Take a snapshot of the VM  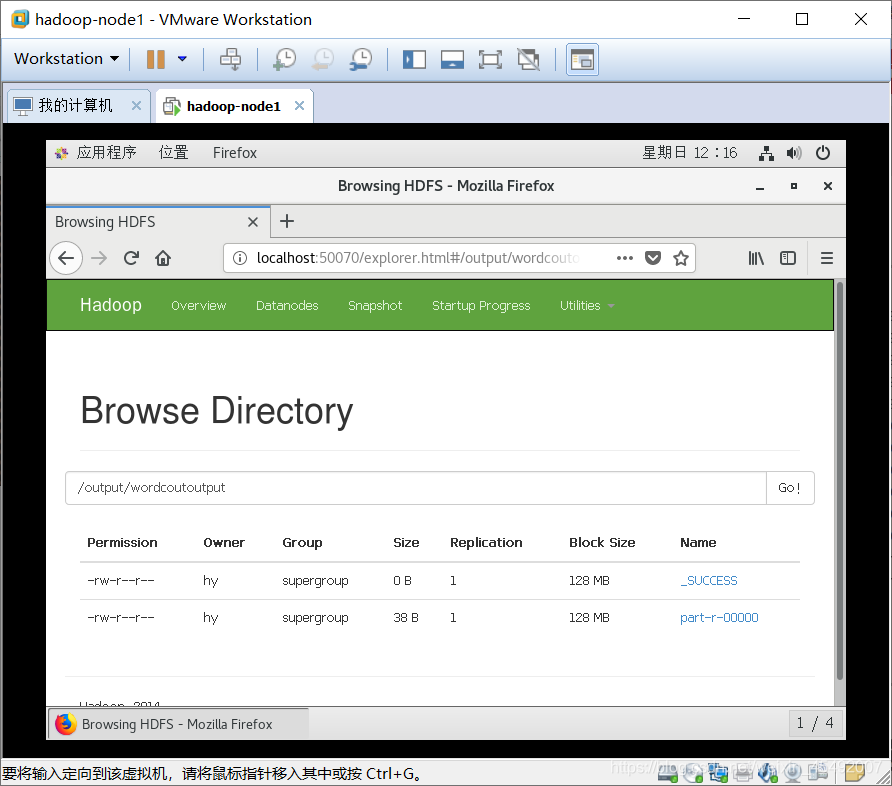tap(284, 59)
